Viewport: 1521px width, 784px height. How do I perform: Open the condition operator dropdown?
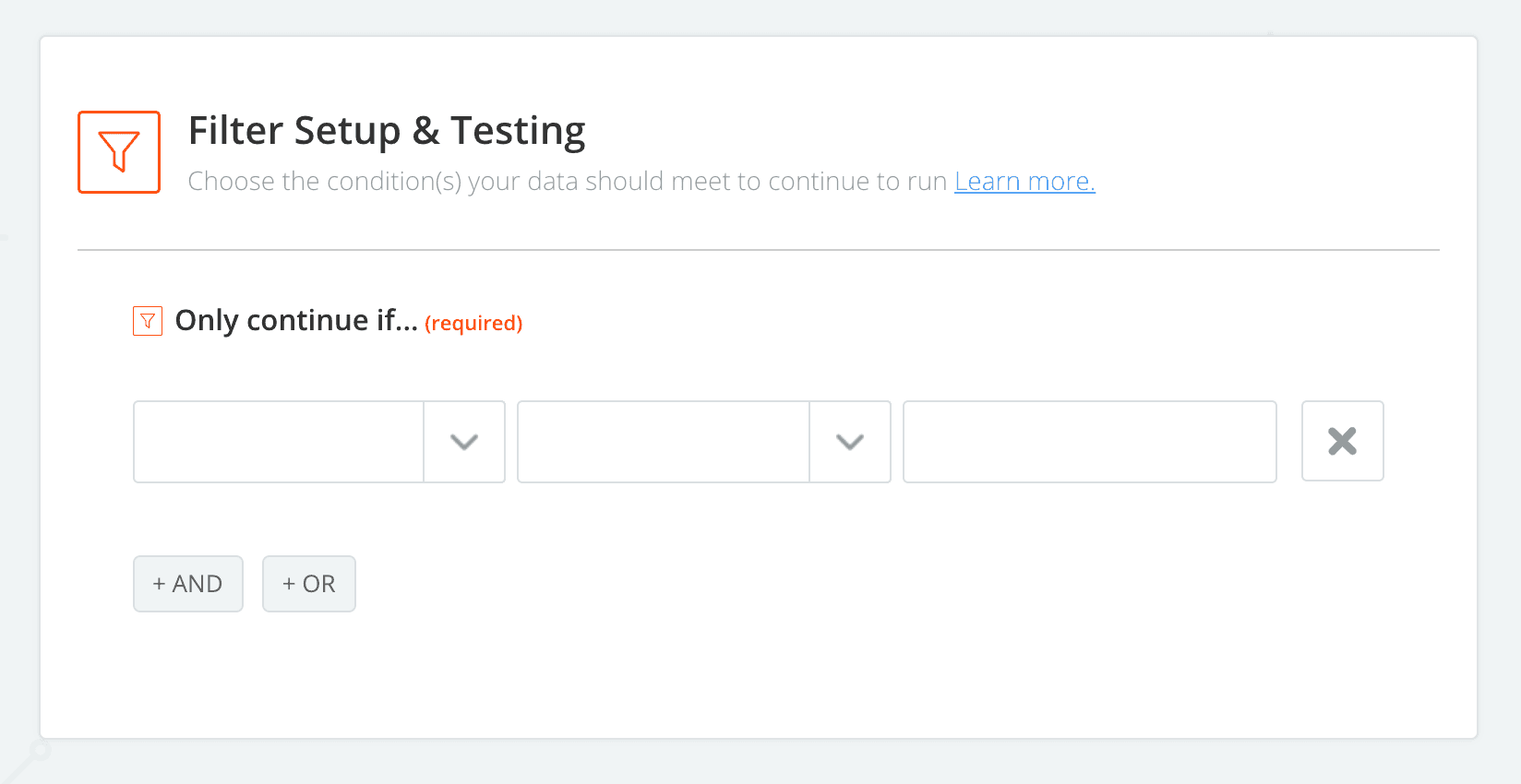663,442
